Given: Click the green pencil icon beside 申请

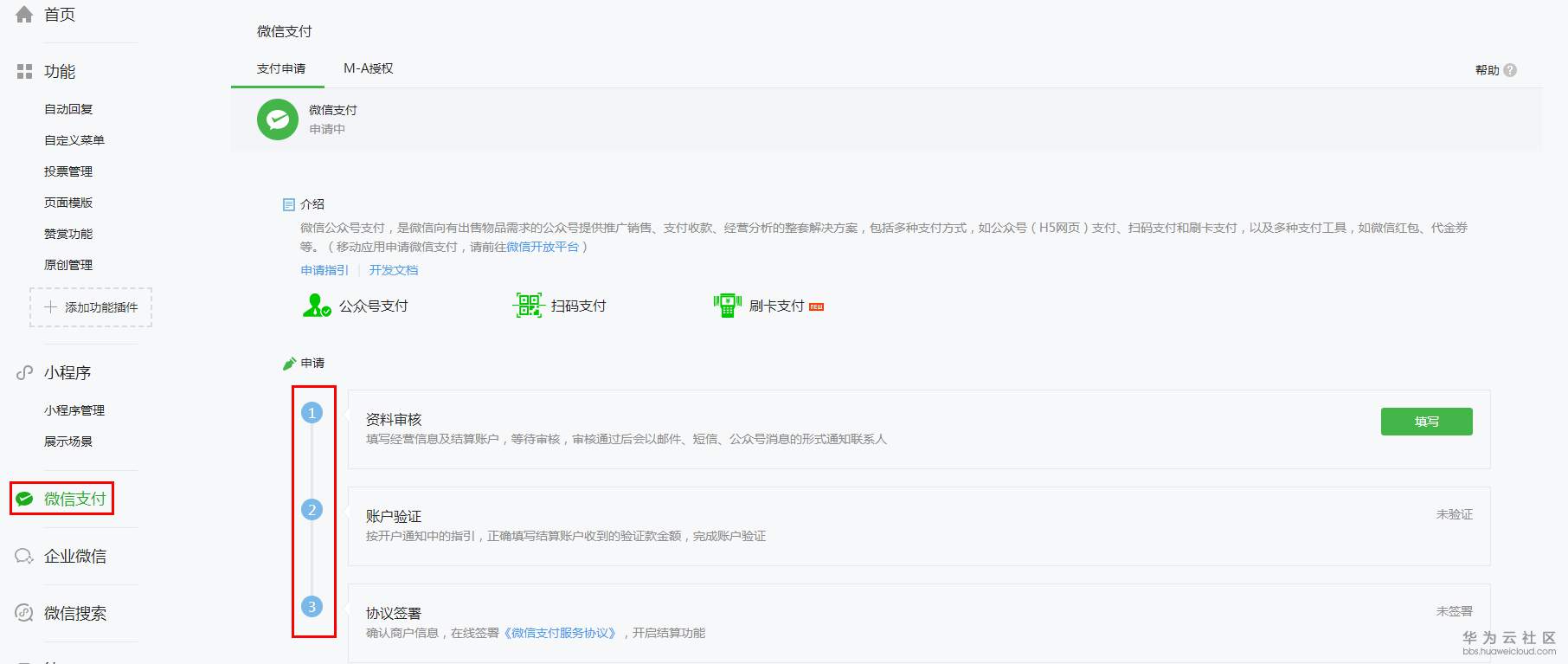Looking at the screenshot, I should [290, 364].
